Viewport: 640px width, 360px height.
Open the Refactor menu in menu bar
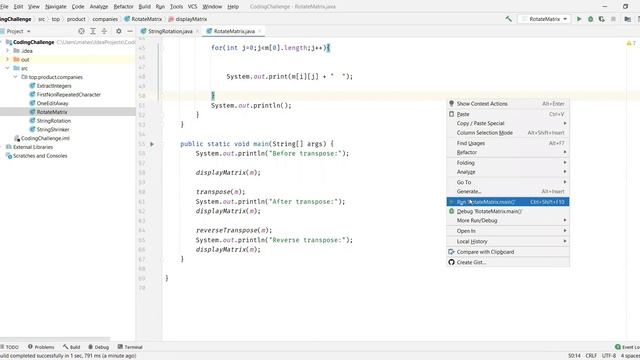(123, 7)
